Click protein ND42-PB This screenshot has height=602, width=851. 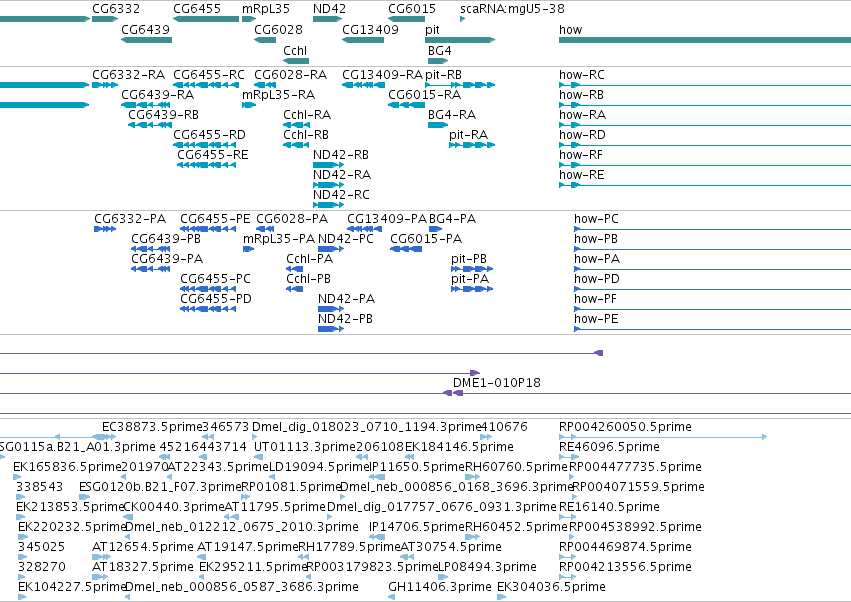point(345,319)
